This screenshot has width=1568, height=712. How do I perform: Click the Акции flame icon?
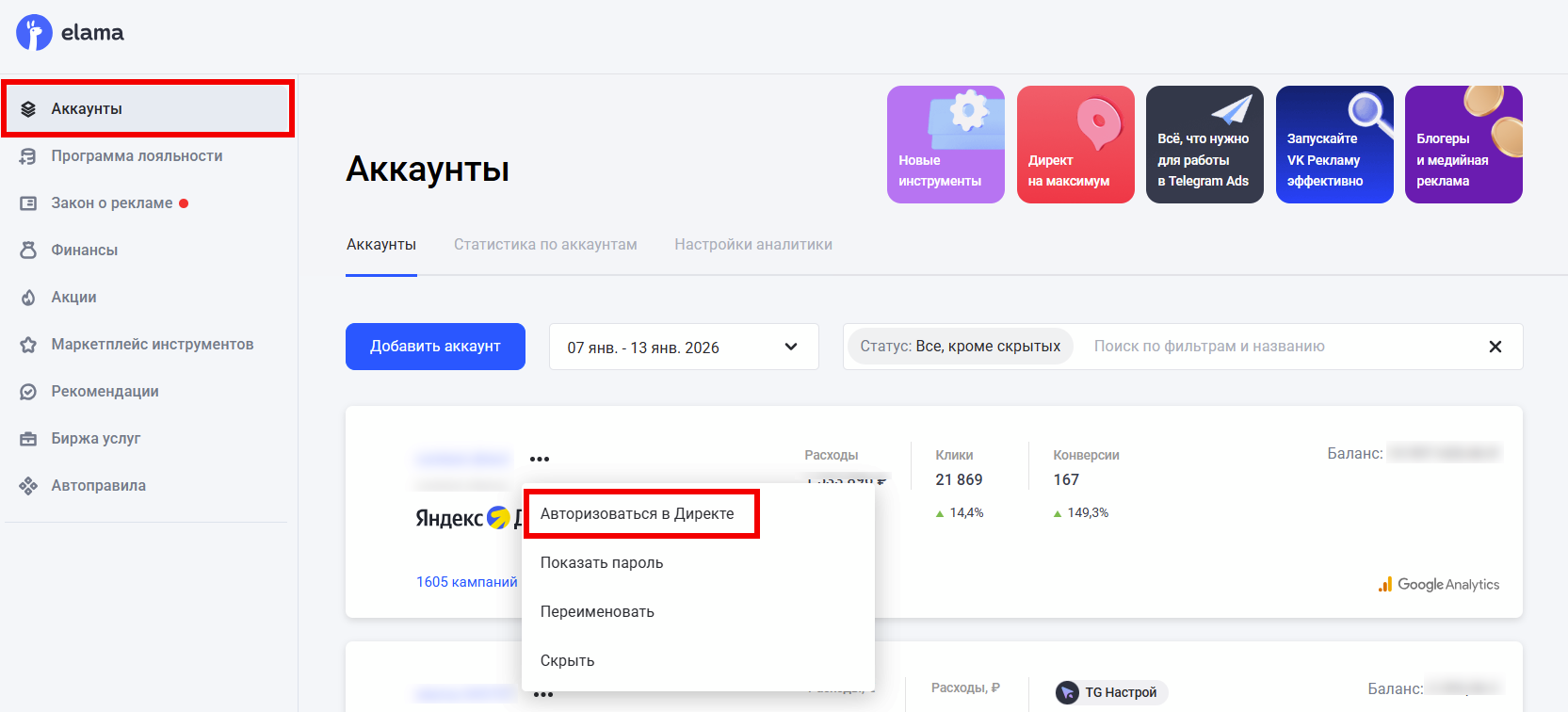pyautogui.click(x=28, y=298)
